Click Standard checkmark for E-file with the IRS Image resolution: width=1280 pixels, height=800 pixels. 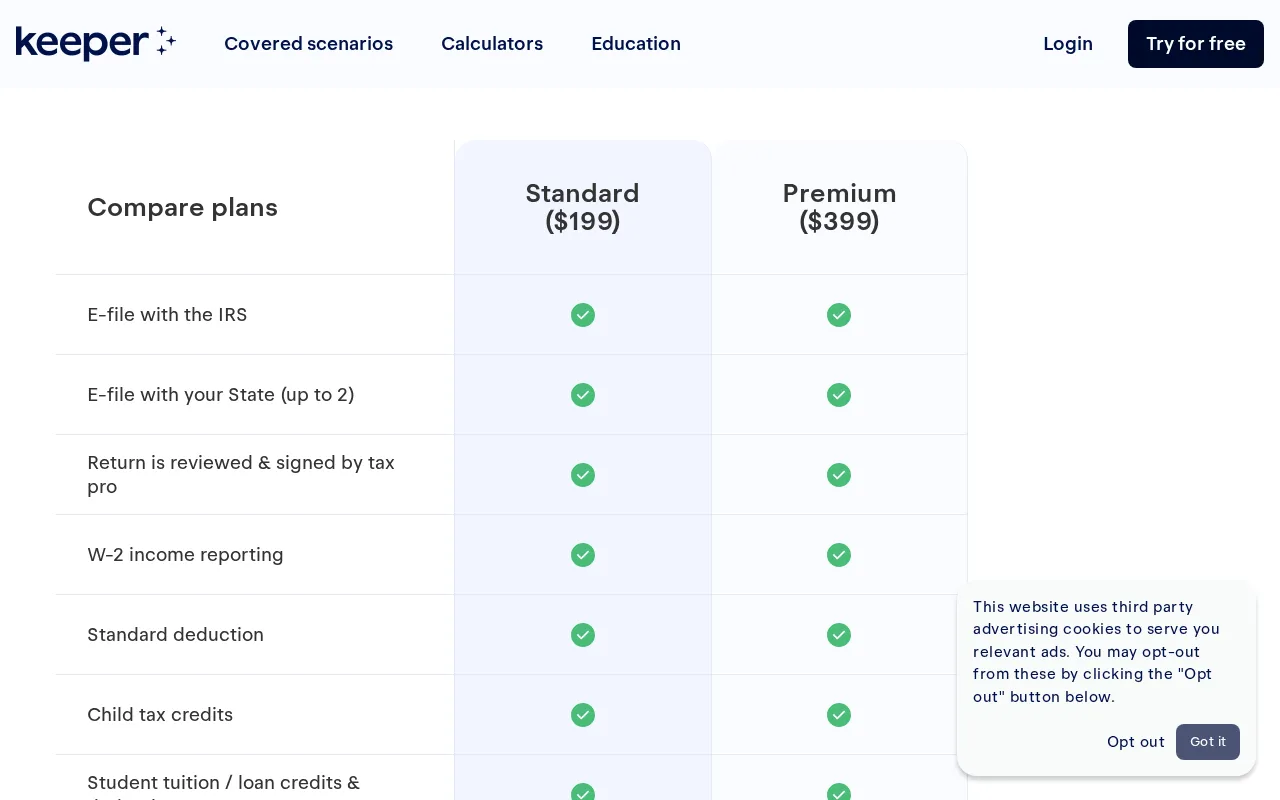[583, 315]
